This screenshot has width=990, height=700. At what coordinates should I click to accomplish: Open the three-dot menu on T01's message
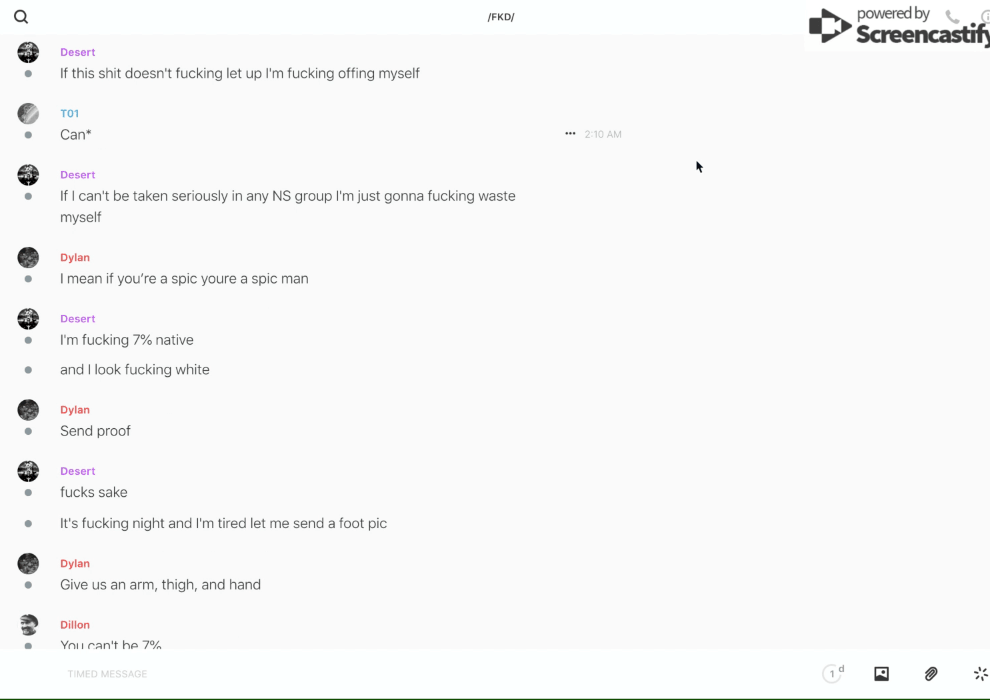pos(570,134)
